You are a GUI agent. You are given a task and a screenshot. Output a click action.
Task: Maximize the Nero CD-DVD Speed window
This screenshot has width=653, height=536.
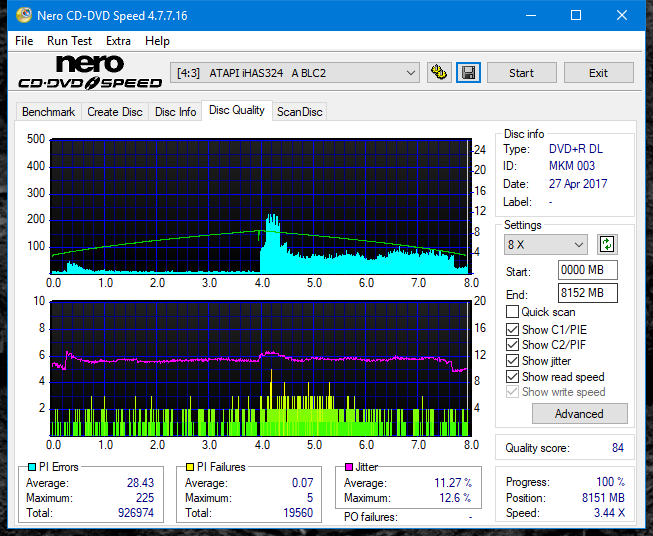pos(576,15)
